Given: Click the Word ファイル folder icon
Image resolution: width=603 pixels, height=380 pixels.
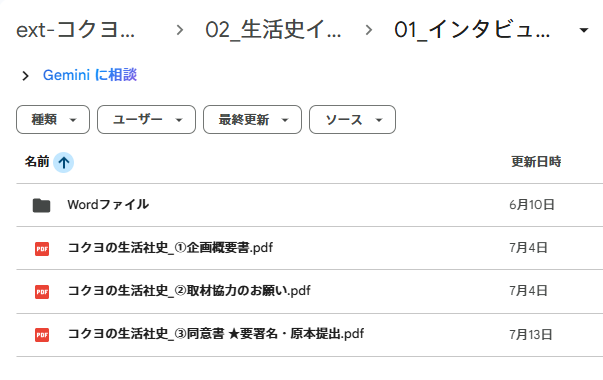Looking at the screenshot, I should pyautogui.click(x=42, y=205).
